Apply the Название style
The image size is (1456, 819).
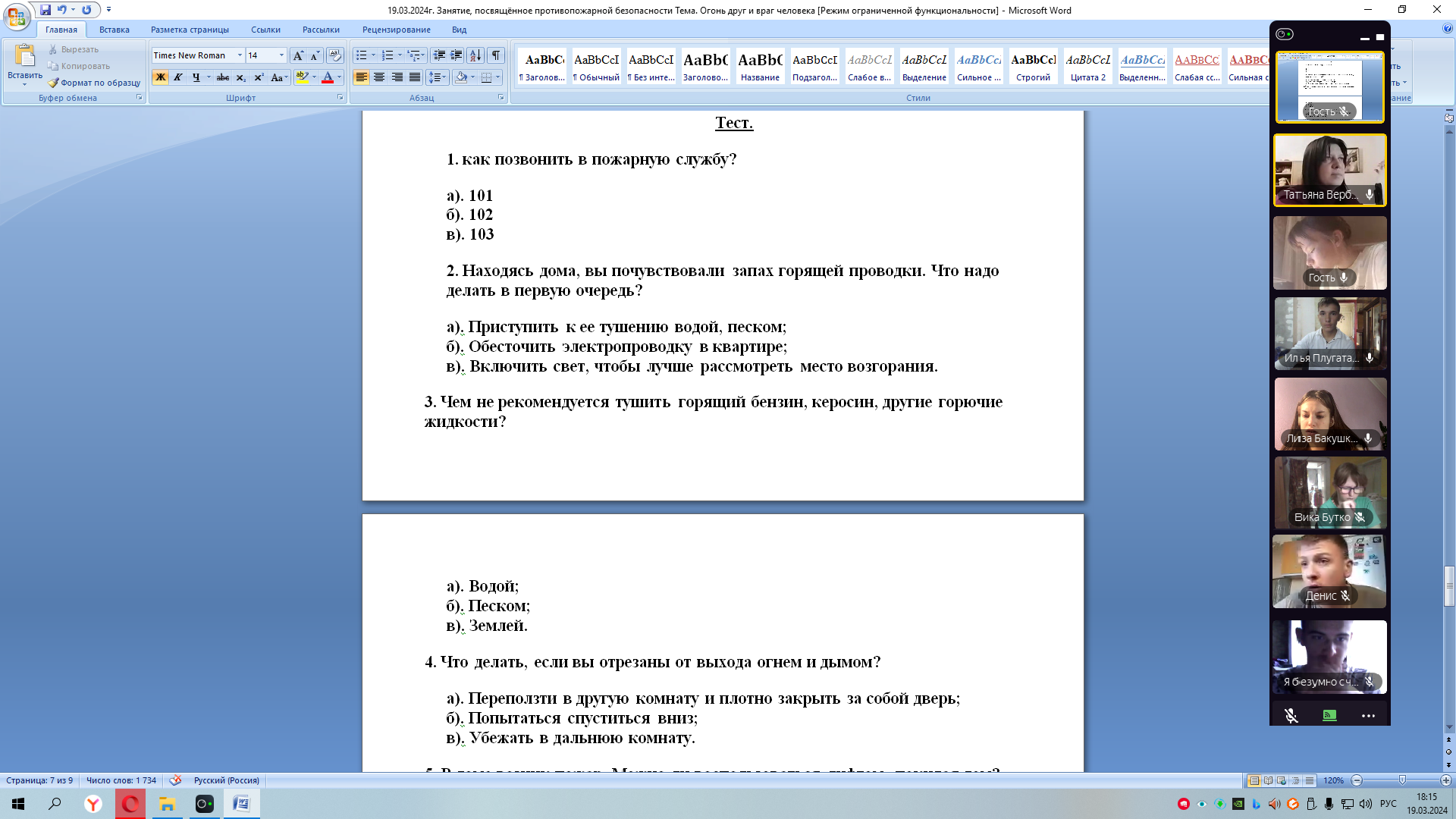point(760,67)
